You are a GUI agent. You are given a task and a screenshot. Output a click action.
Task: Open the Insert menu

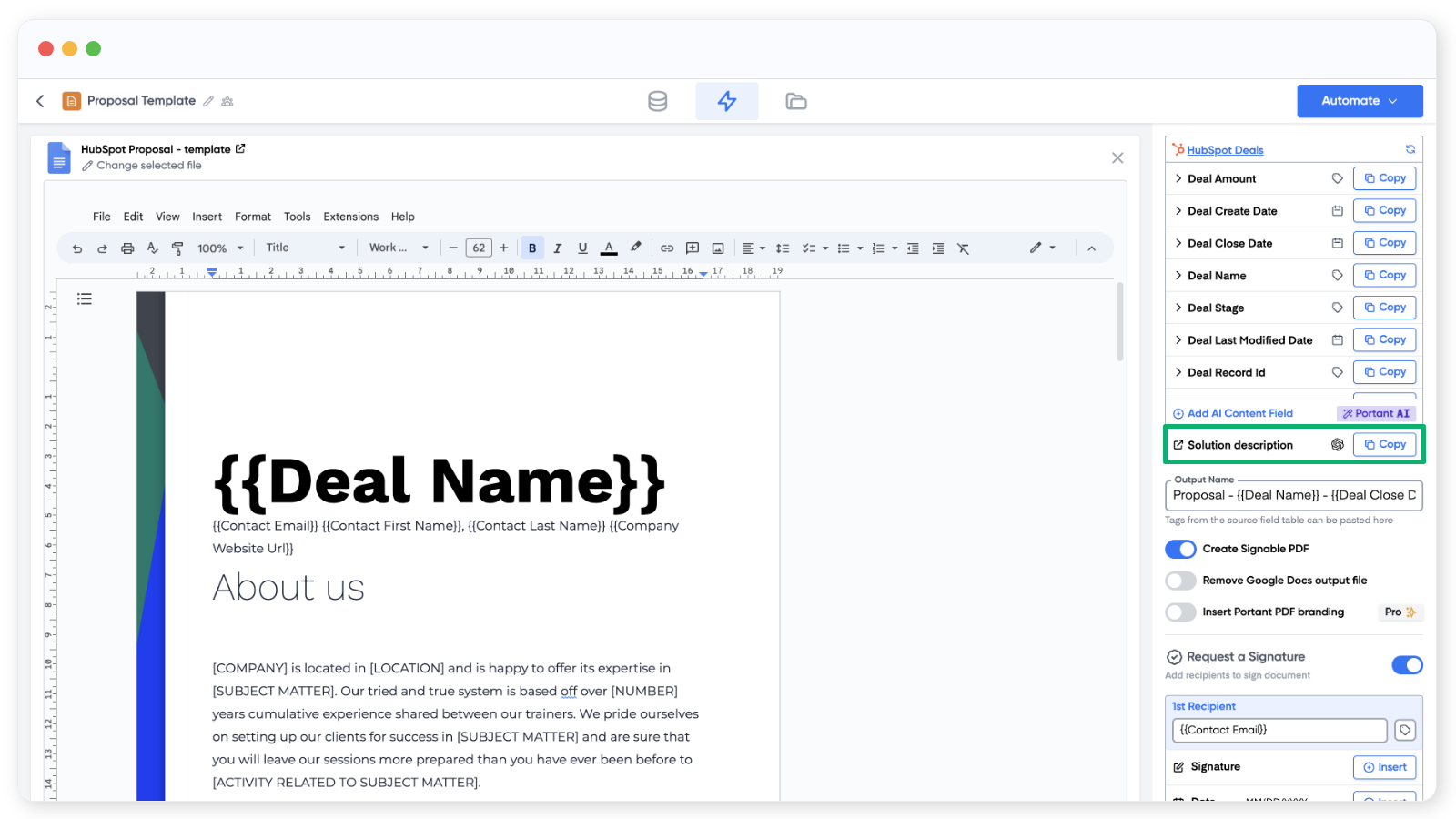coord(207,217)
